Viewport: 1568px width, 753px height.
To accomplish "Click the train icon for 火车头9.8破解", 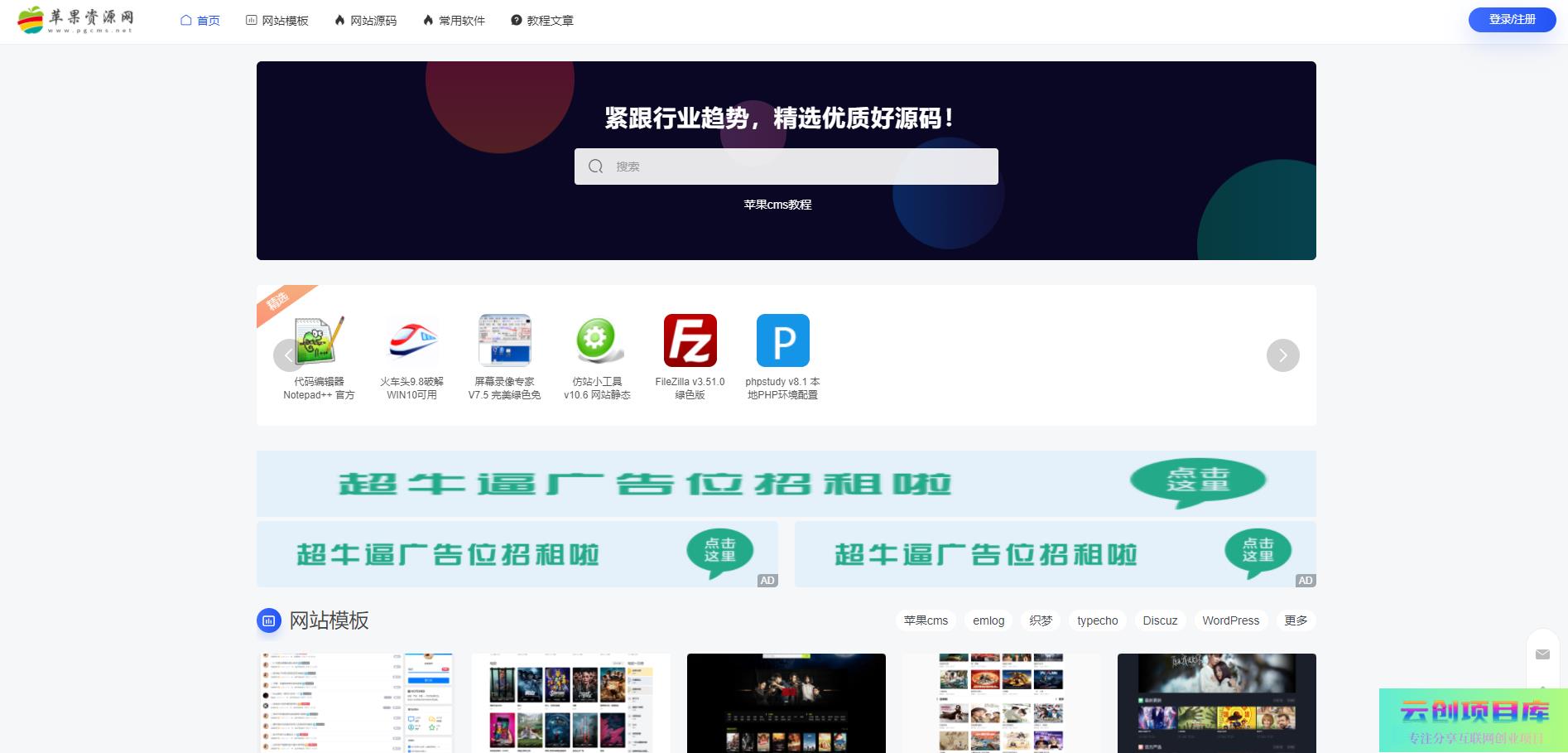I will click(x=412, y=340).
